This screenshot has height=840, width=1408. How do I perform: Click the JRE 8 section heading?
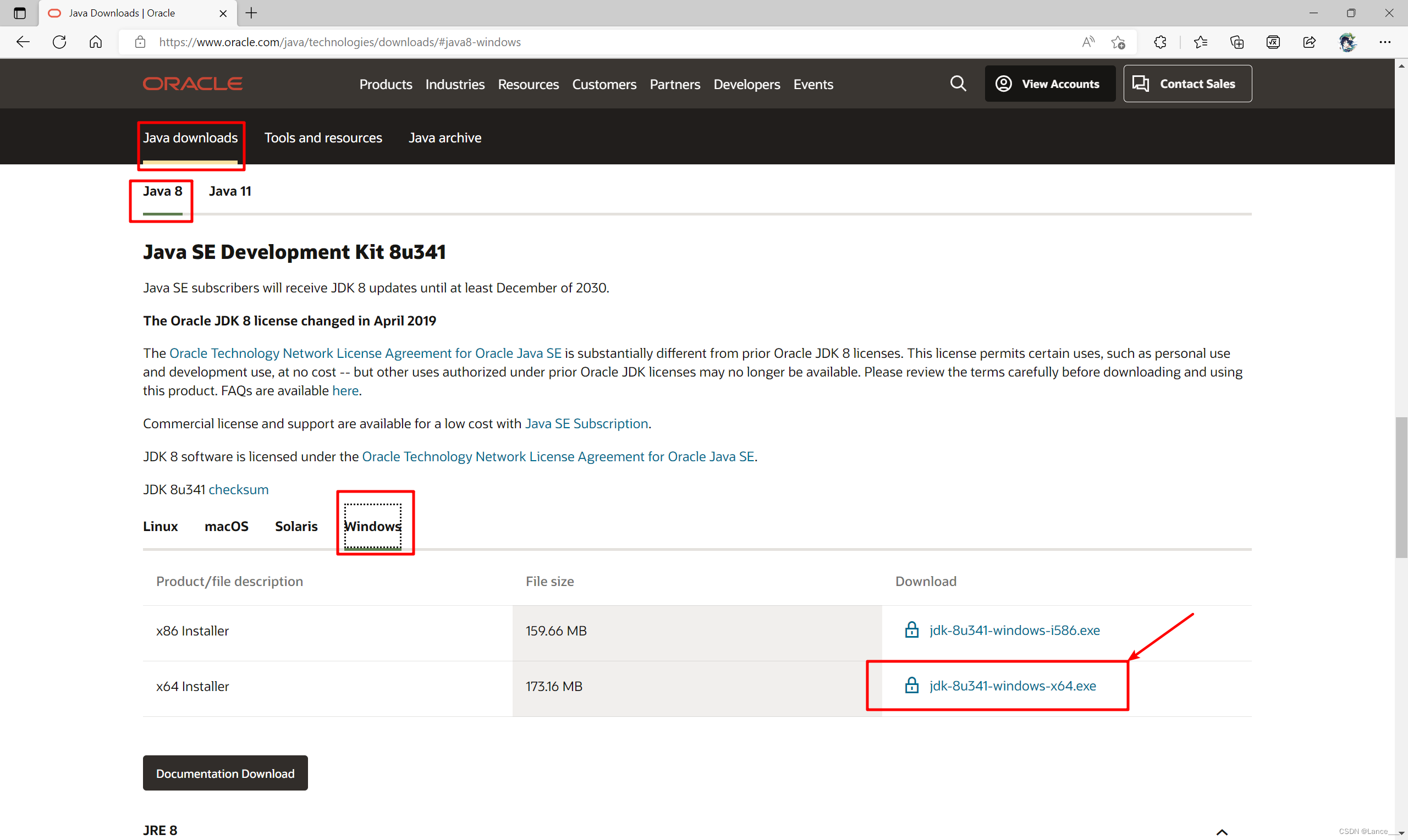pyautogui.click(x=159, y=830)
